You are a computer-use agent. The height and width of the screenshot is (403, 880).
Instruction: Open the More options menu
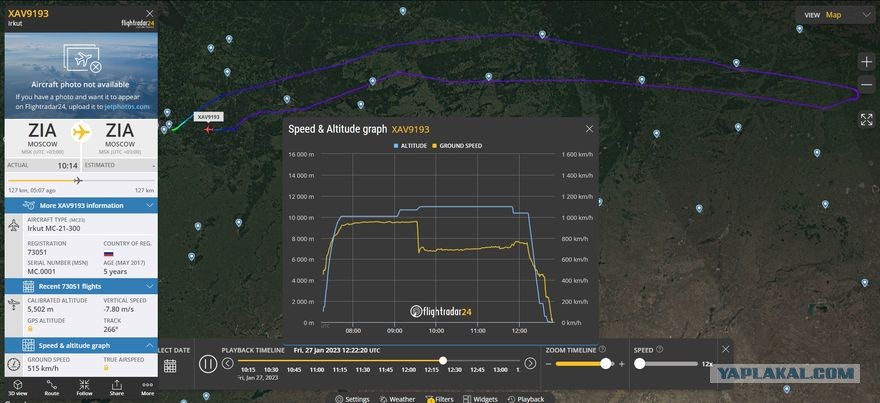[148, 388]
